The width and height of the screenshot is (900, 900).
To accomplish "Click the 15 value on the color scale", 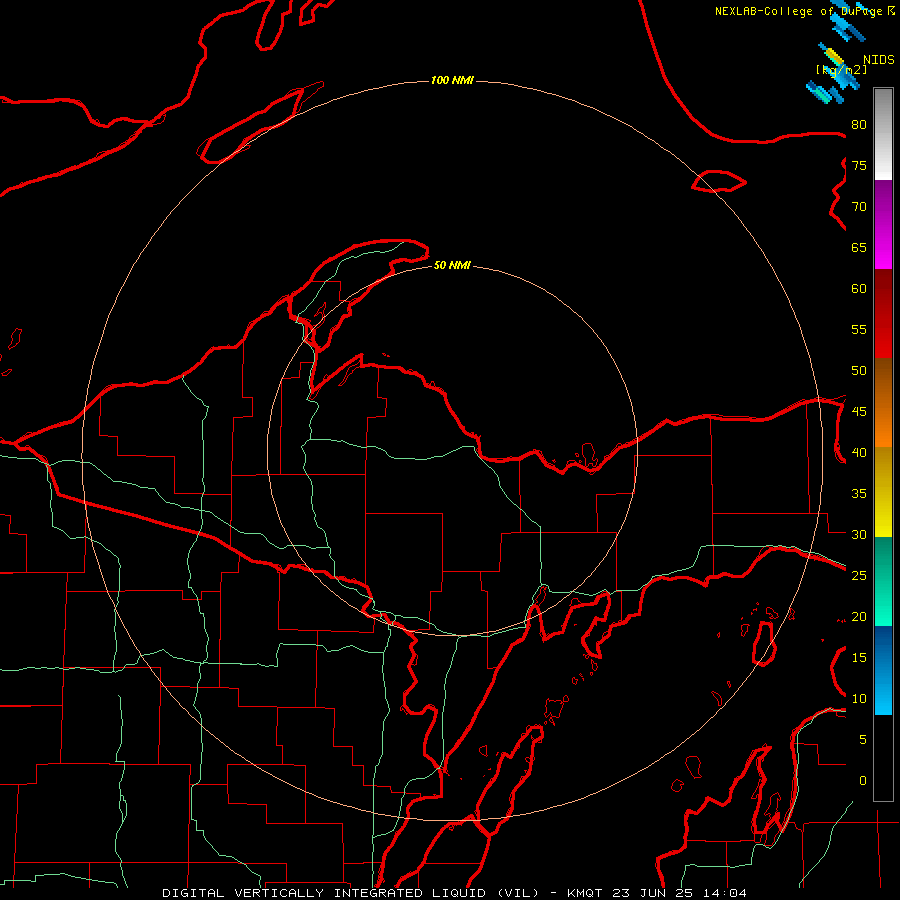I will [x=859, y=658].
